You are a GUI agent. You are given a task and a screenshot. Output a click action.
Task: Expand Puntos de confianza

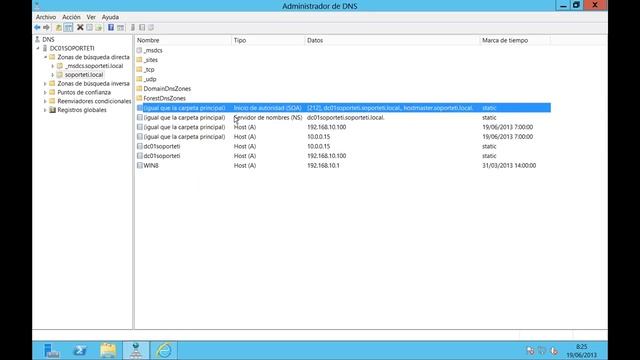click(x=45, y=93)
